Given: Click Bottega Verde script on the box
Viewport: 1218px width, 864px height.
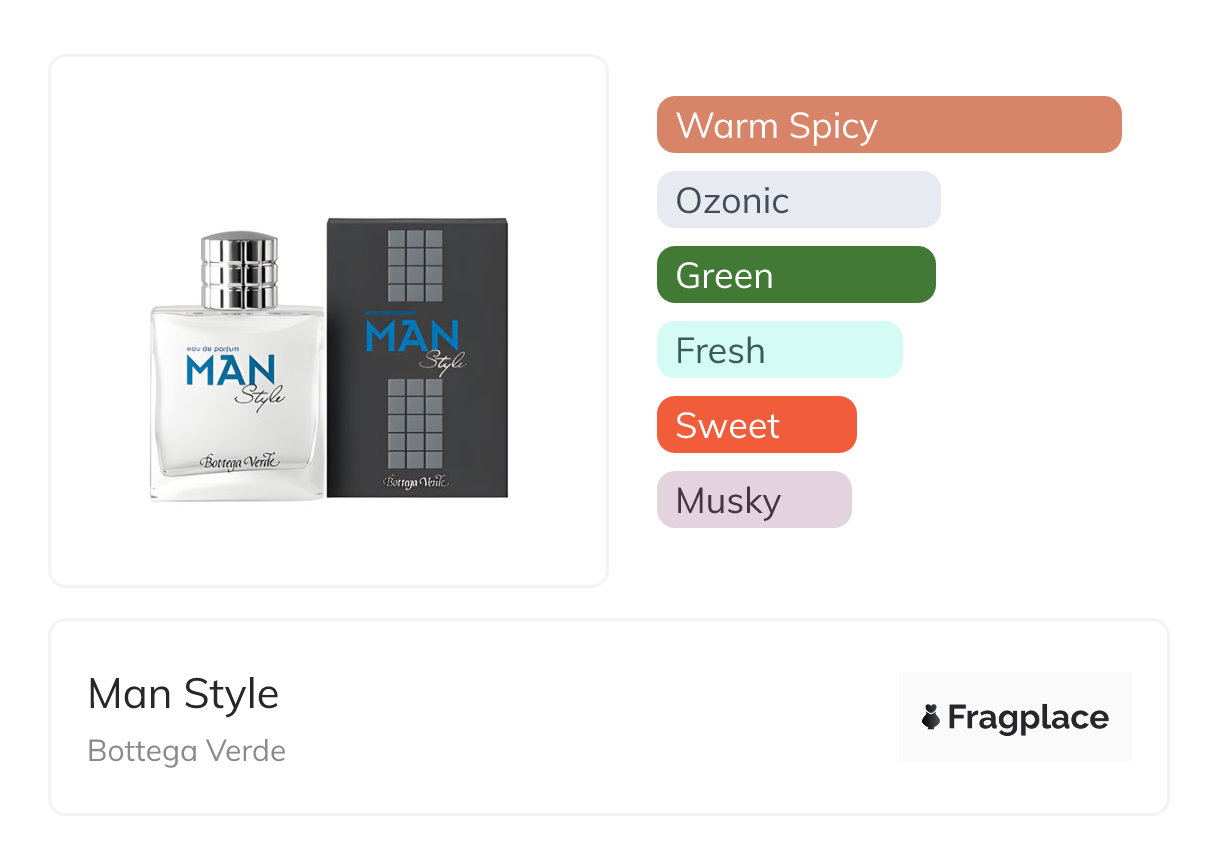Looking at the screenshot, I should (417, 482).
